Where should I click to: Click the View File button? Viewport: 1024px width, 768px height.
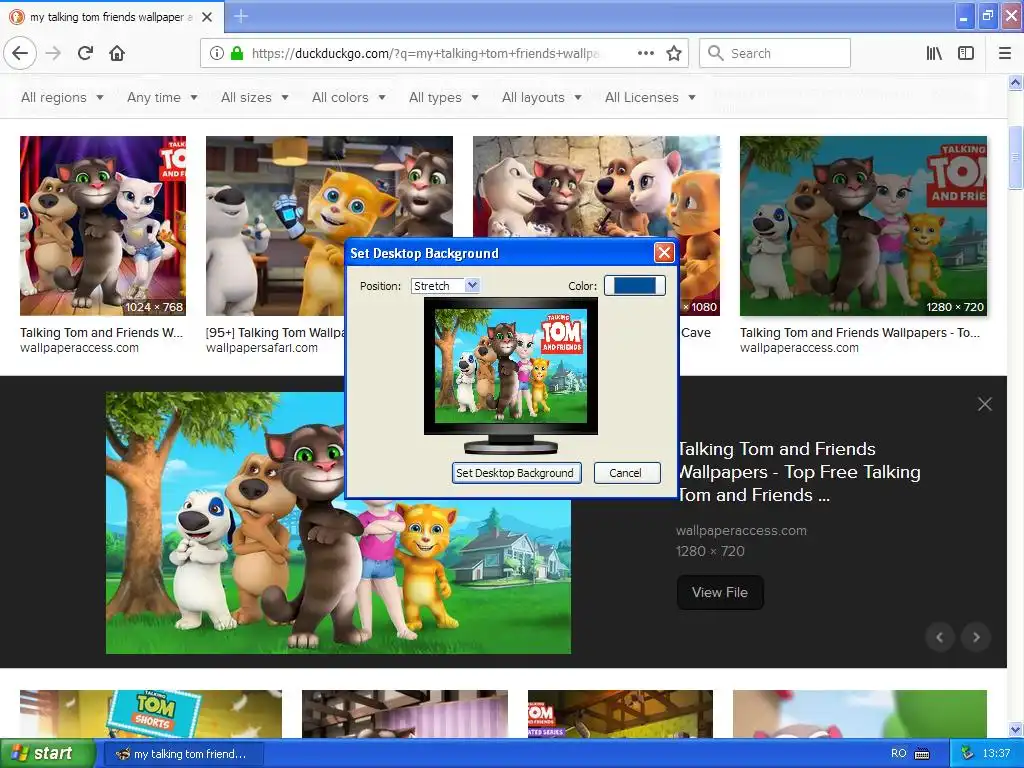click(x=720, y=592)
